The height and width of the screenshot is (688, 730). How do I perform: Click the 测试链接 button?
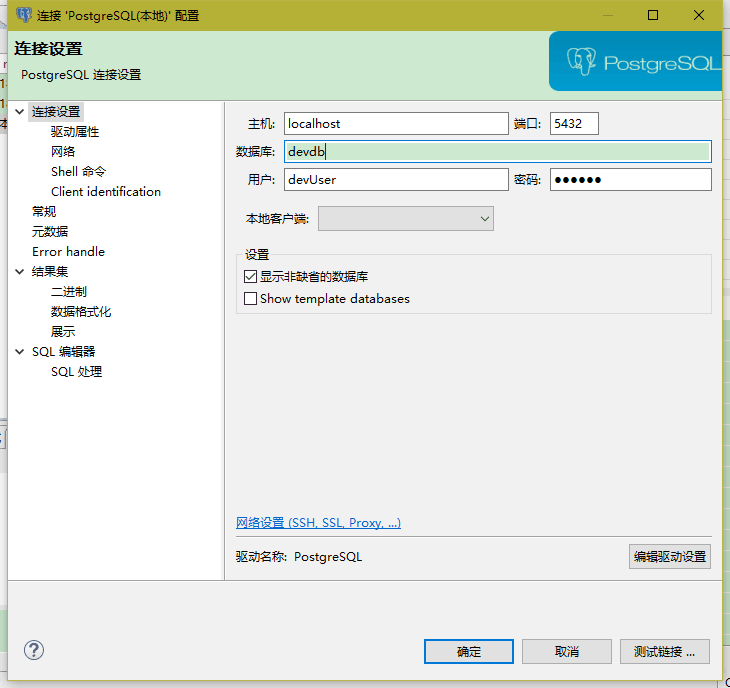pyautogui.click(x=665, y=651)
